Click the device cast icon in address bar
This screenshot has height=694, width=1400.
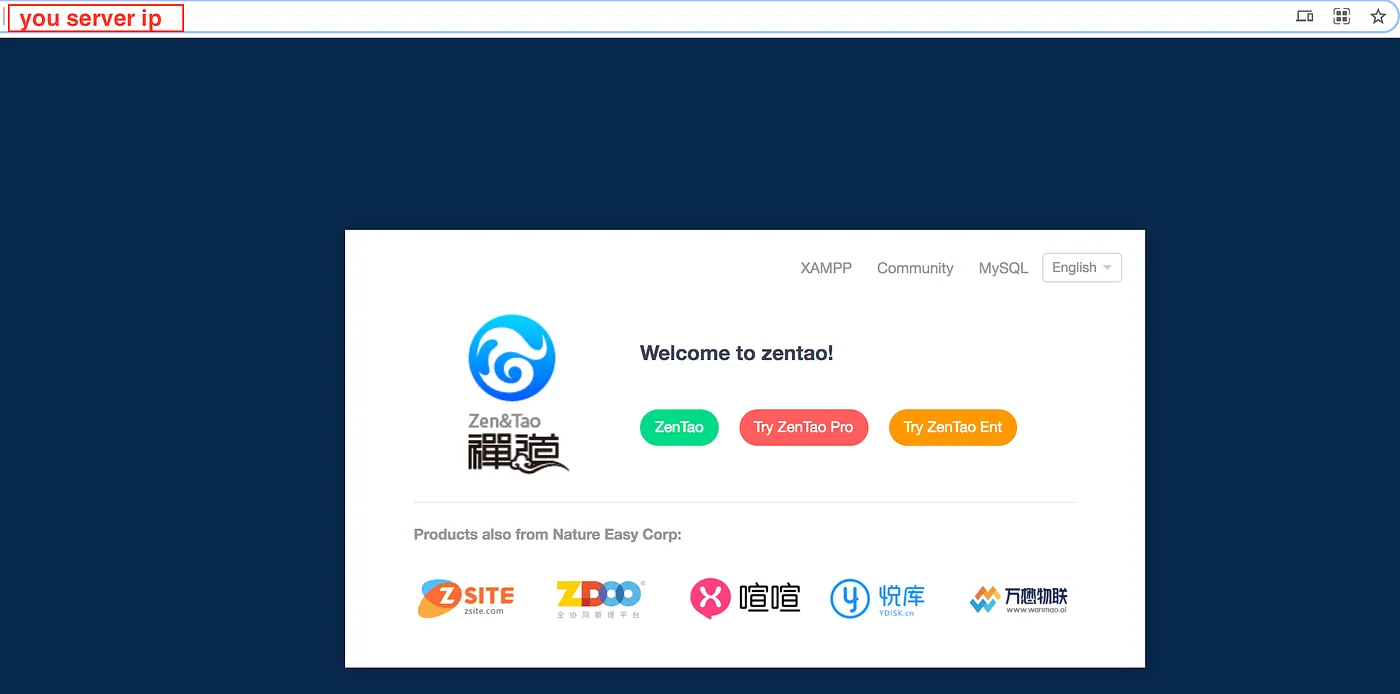click(1305, 16)
